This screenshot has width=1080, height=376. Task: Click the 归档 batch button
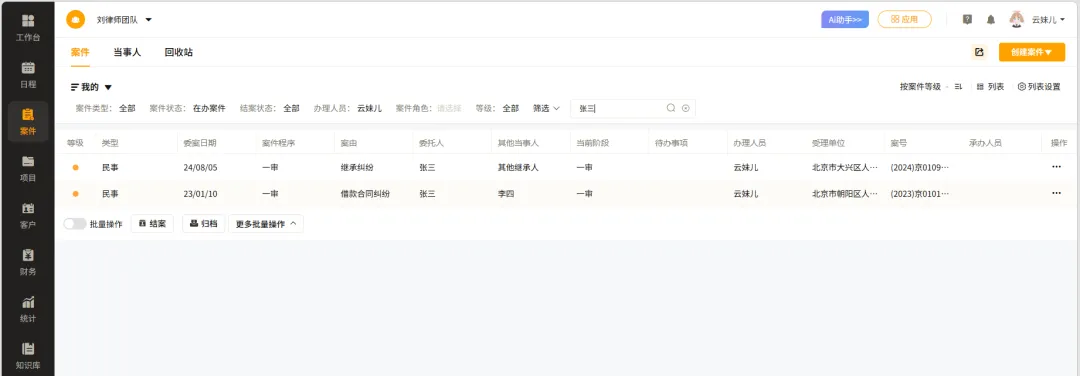point(204,224)
